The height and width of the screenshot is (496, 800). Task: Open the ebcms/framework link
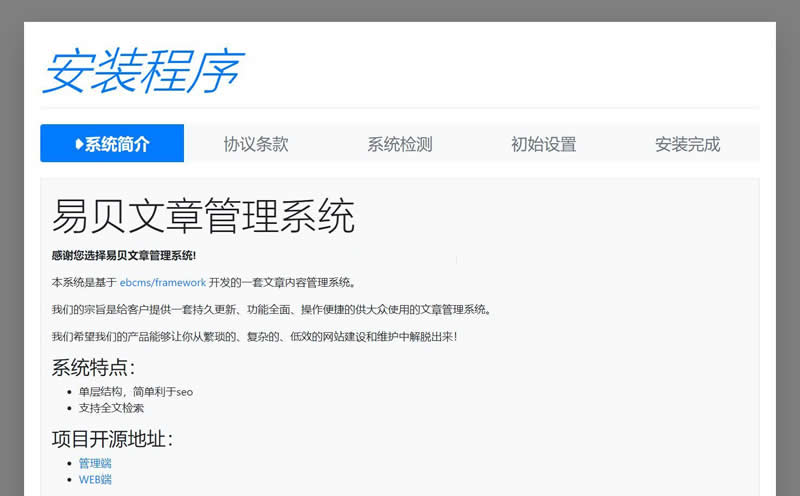click(162, 283)
